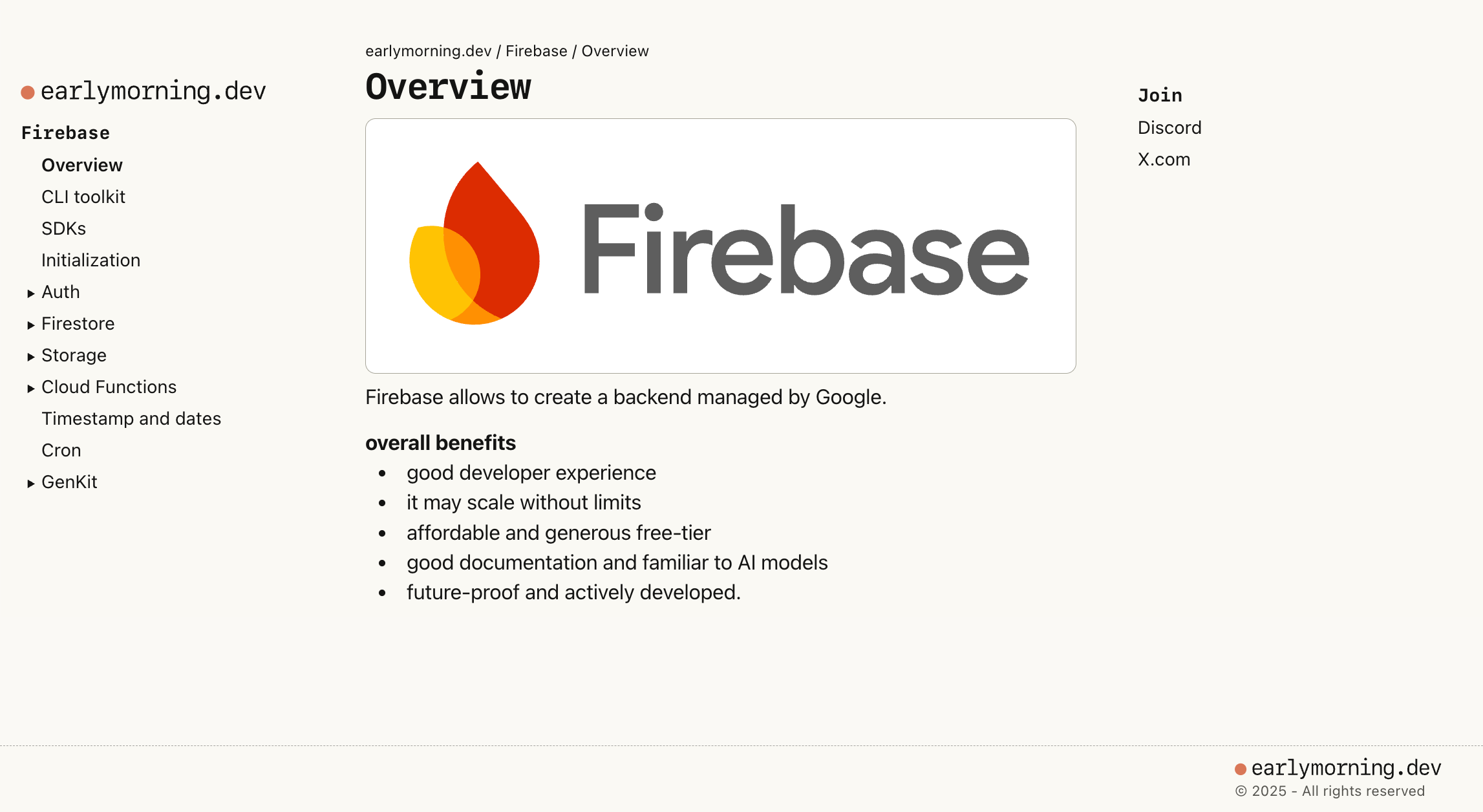Open the Discord join link
1483x812 pixels.
(1169, 127)
